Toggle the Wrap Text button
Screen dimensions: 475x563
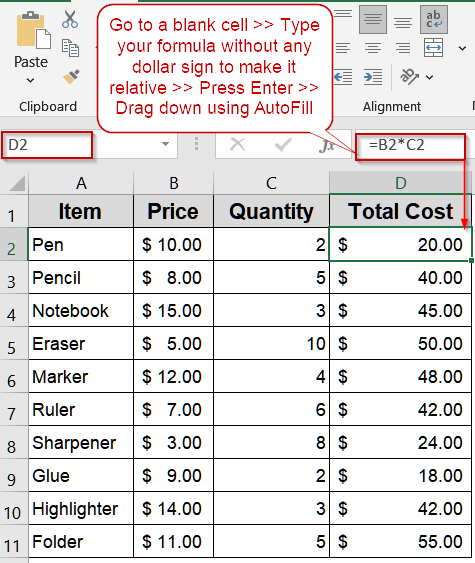pos(434,19)
